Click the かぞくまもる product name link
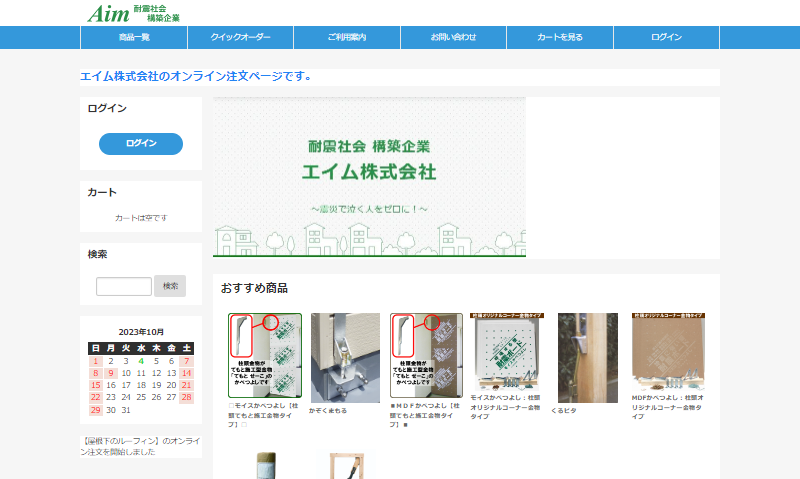 point(328,411)
